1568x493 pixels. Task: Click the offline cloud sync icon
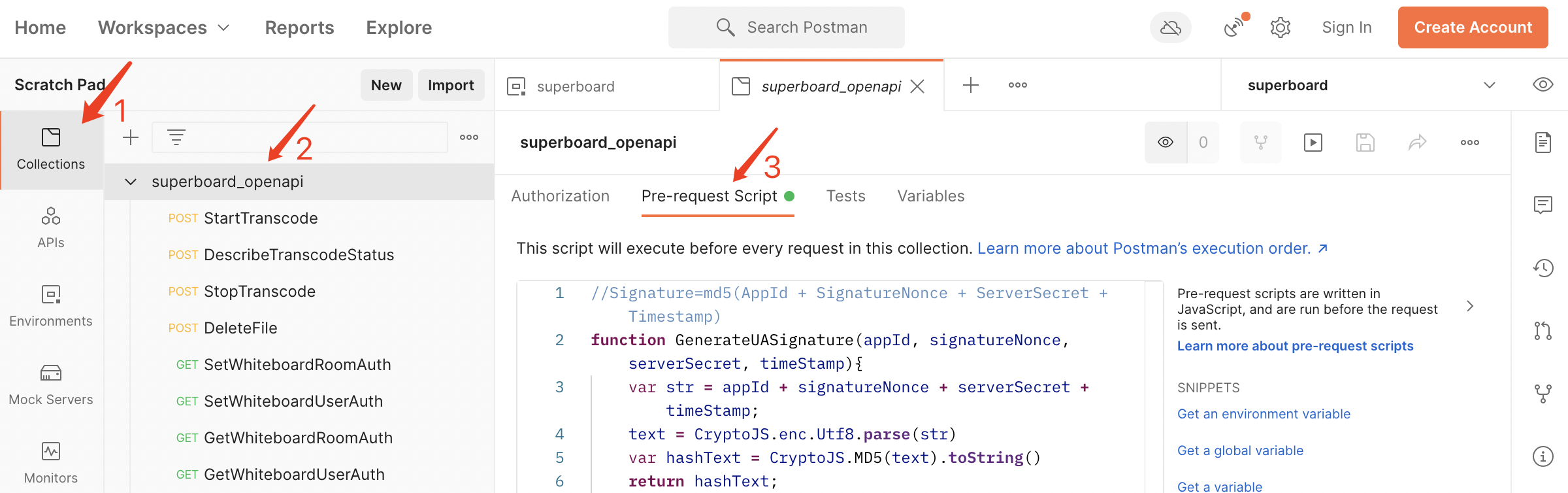coord(1170,27)
